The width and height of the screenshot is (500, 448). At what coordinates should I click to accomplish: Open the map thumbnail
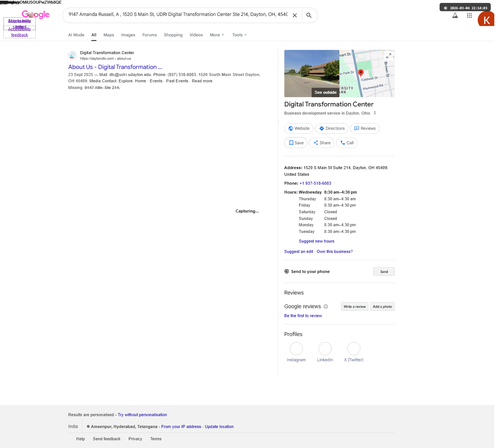click(367, 73)
